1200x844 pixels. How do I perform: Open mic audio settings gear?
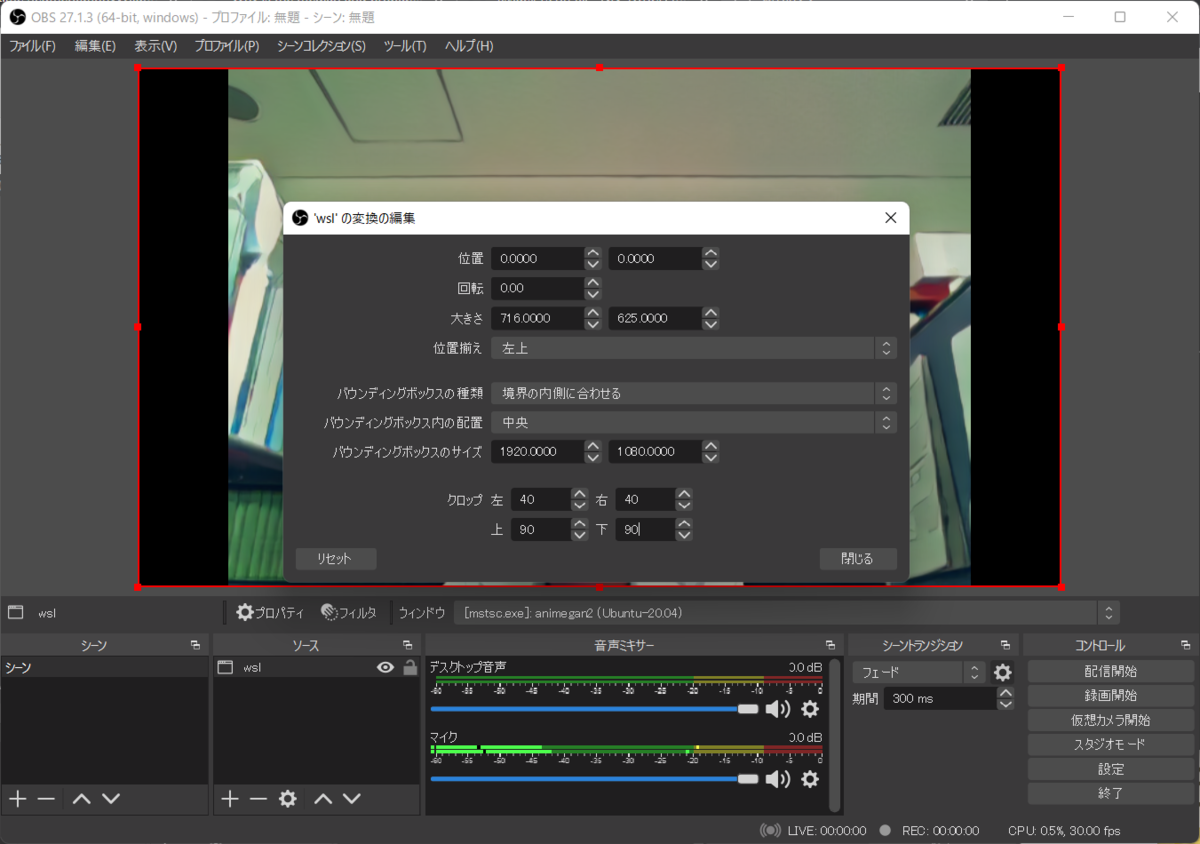click(810, 779)
